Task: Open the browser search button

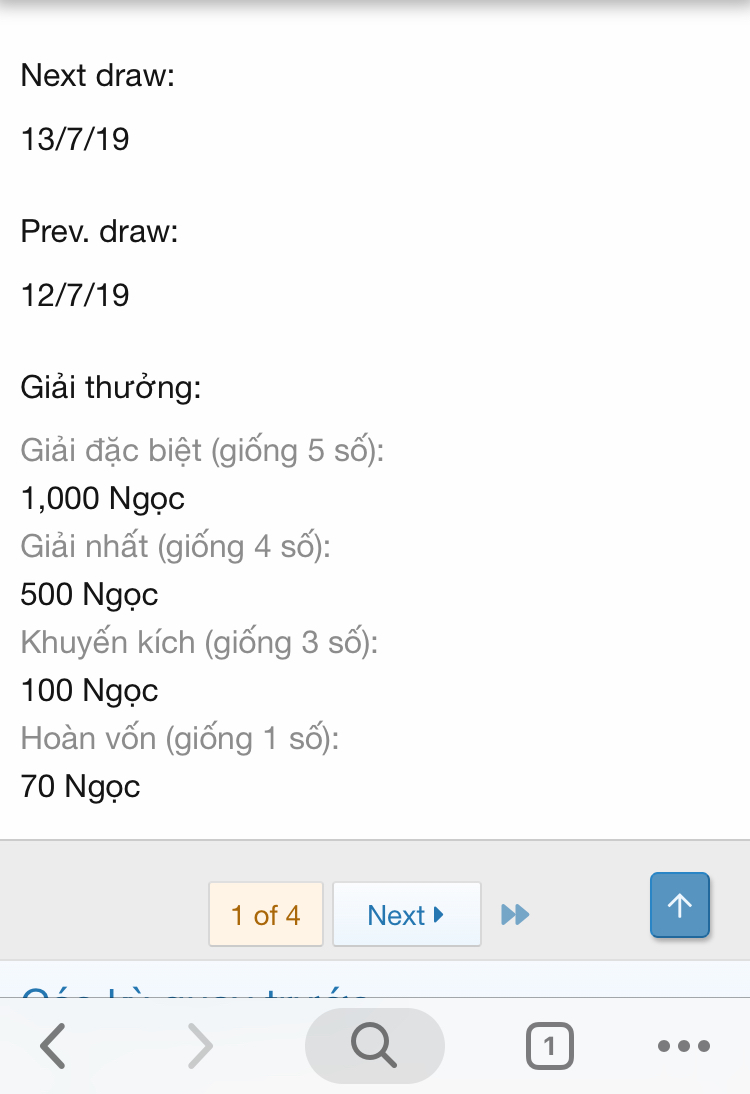Action: point(374,1046)
